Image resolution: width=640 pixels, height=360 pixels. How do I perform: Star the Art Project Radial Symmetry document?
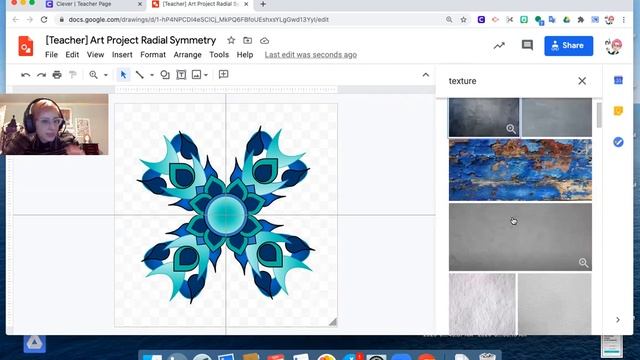coord(231,40)
